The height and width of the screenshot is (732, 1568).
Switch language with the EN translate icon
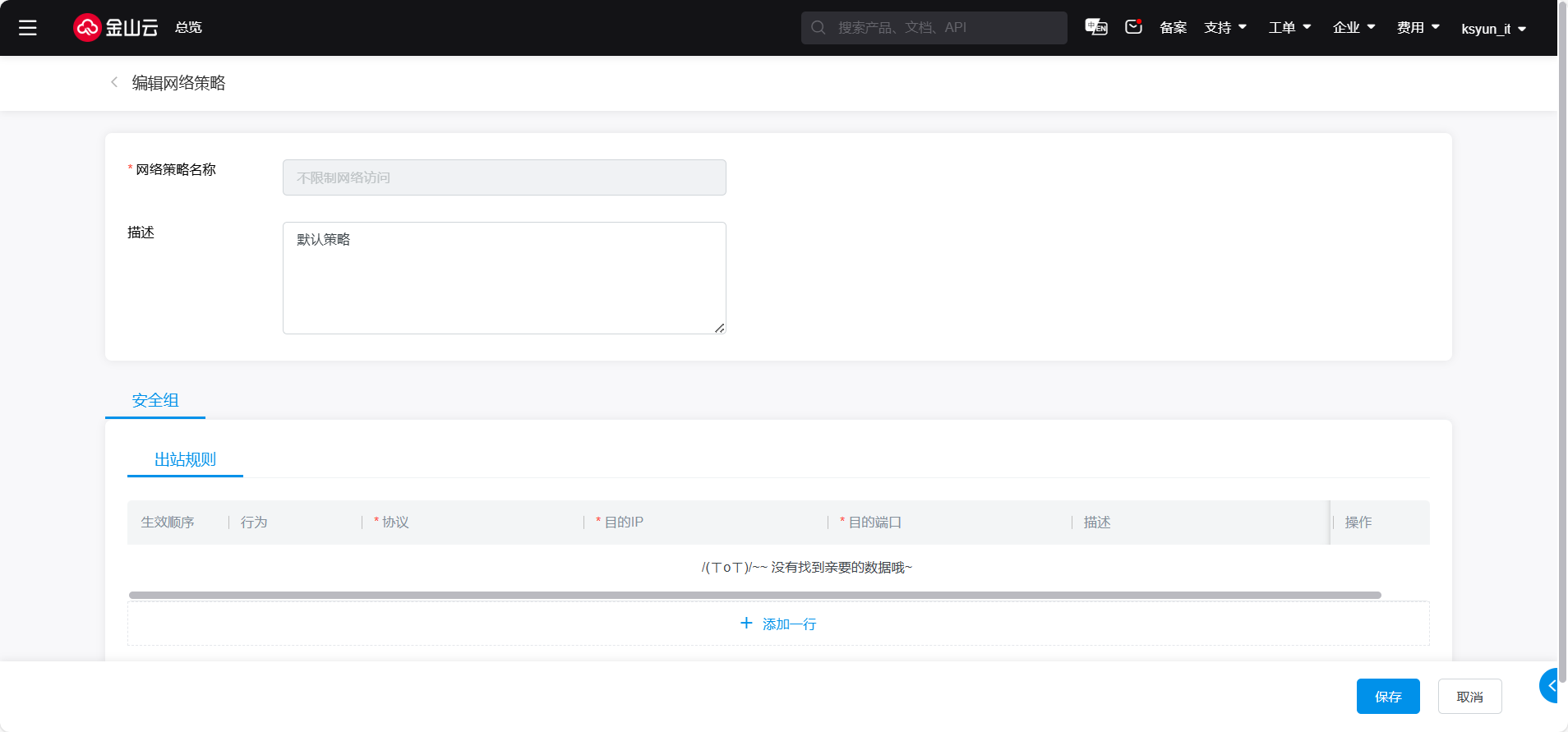pos(1096,27)
